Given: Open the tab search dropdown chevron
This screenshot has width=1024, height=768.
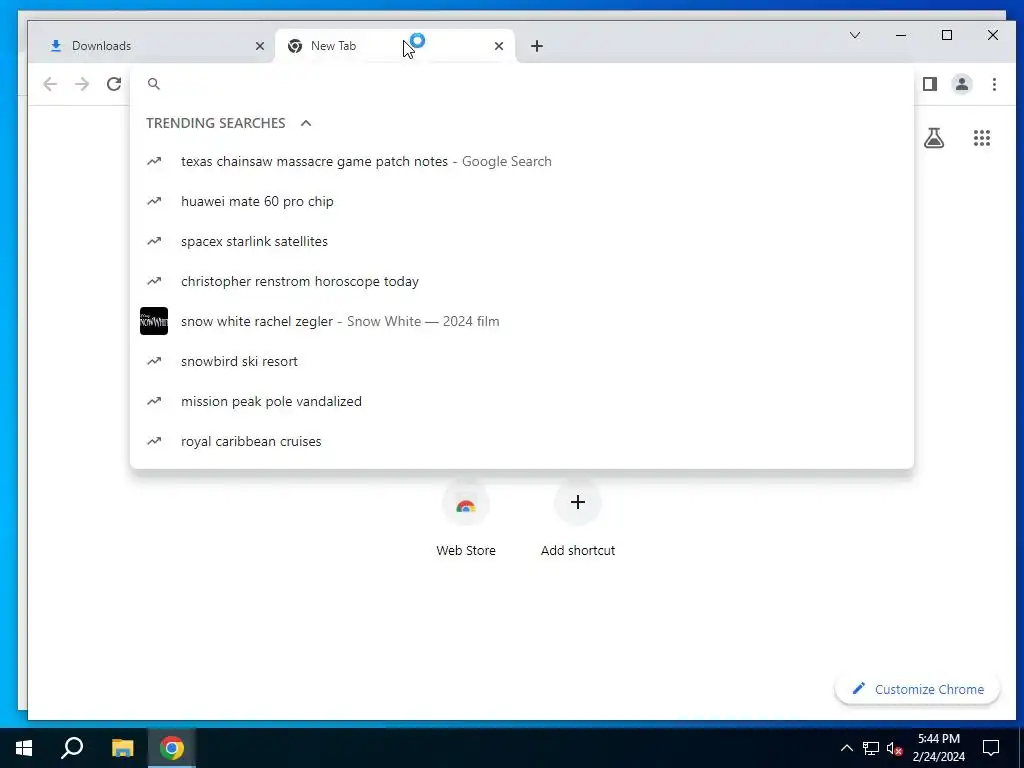Looking at the screenshot, I should point(855,35).
